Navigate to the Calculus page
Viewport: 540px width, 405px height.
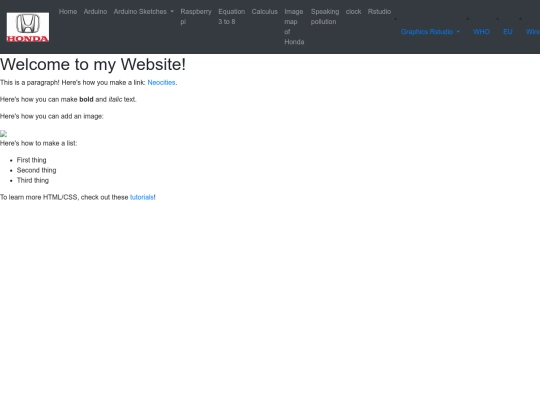point(264,12)
